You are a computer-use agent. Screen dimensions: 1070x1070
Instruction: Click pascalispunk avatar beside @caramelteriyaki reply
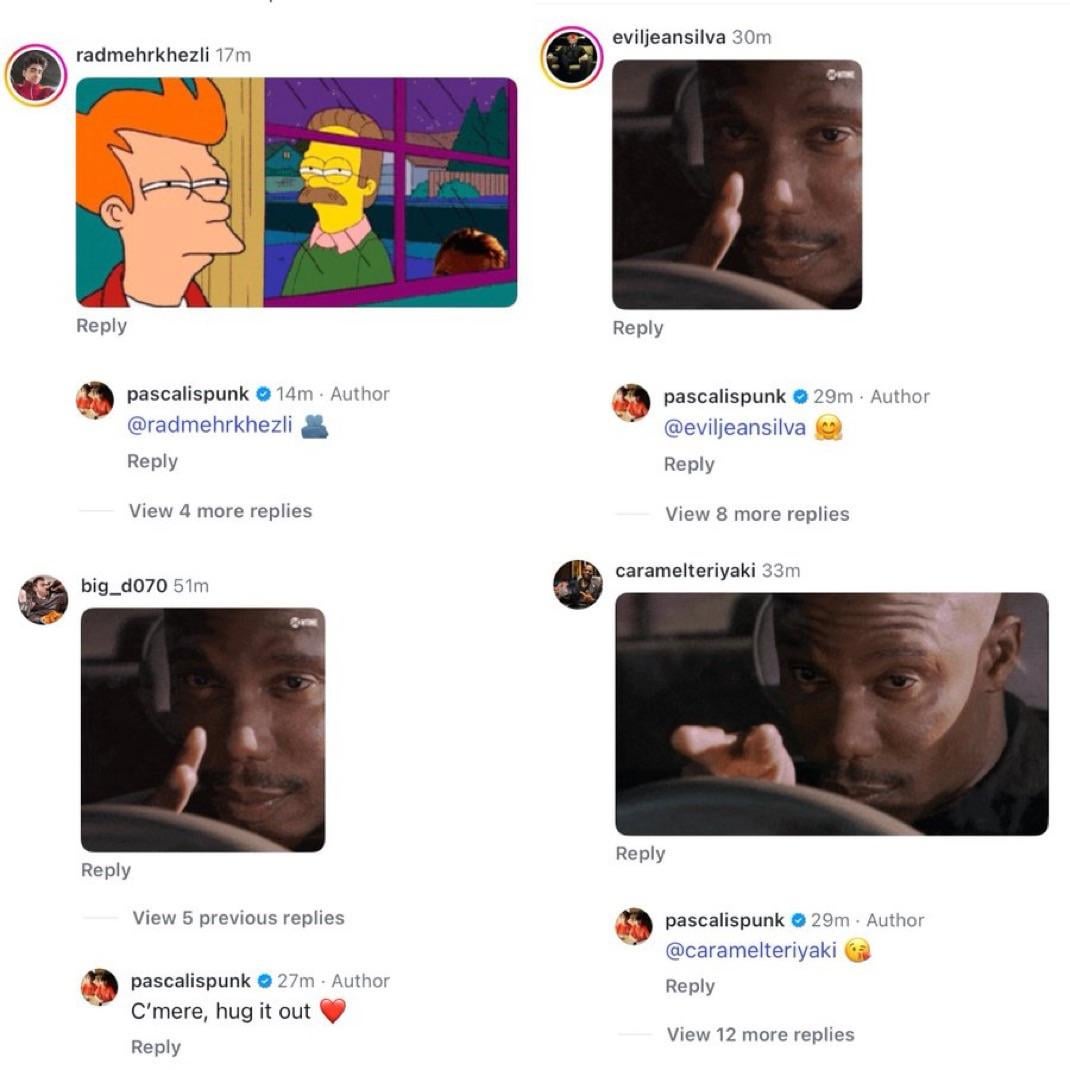[634, 926]
